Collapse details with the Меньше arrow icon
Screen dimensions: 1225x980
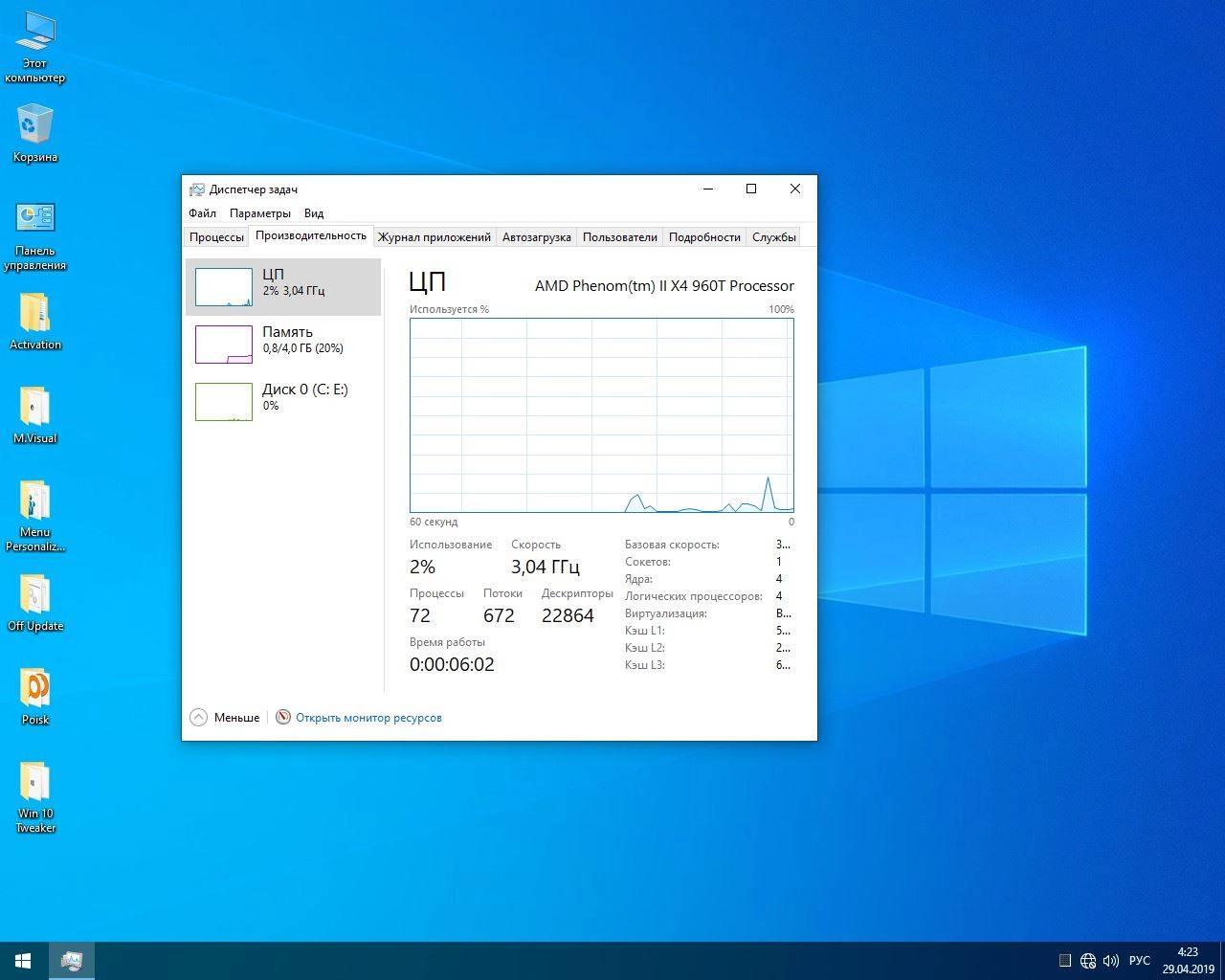[198, 717]
